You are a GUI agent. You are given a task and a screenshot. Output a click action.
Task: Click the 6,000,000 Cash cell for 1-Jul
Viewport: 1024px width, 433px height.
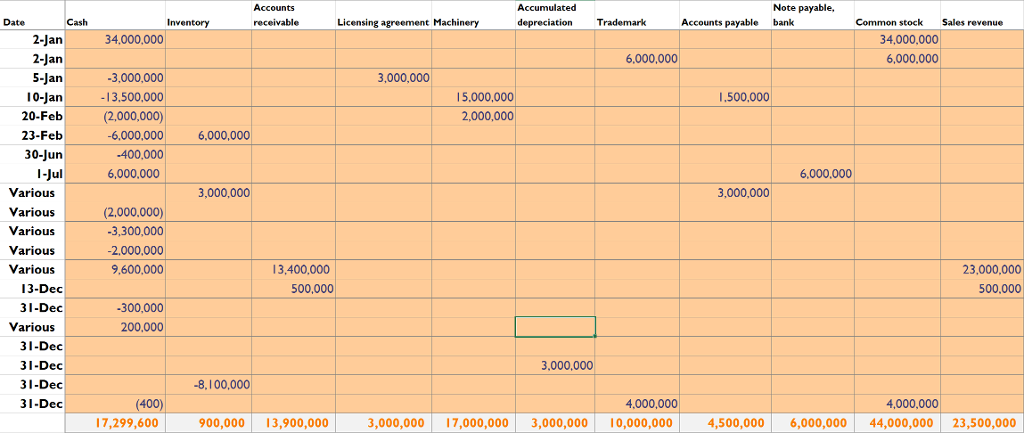pos(116,174)
